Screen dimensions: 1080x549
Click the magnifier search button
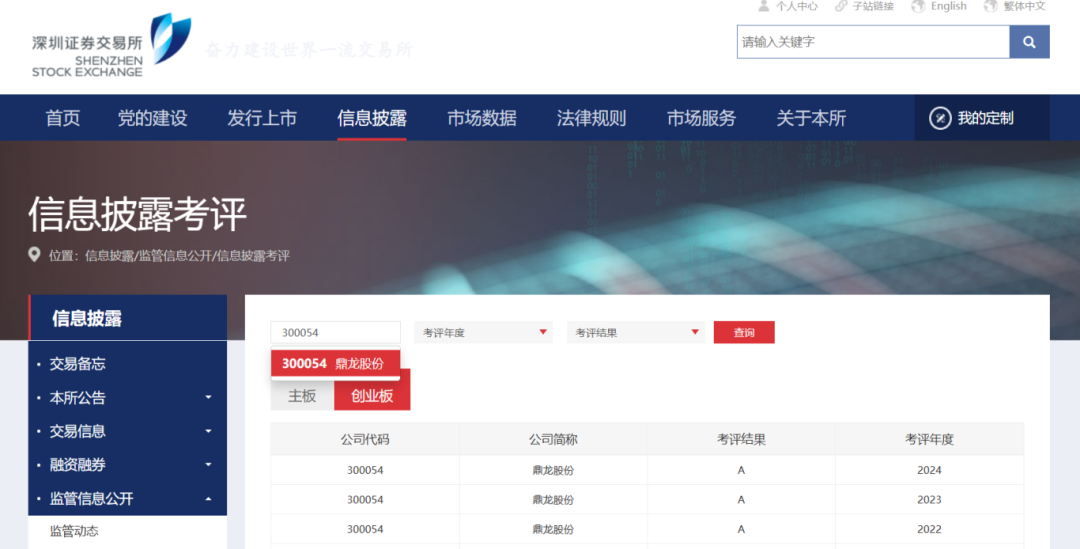pyautogui.click(x=1029, y=42)
